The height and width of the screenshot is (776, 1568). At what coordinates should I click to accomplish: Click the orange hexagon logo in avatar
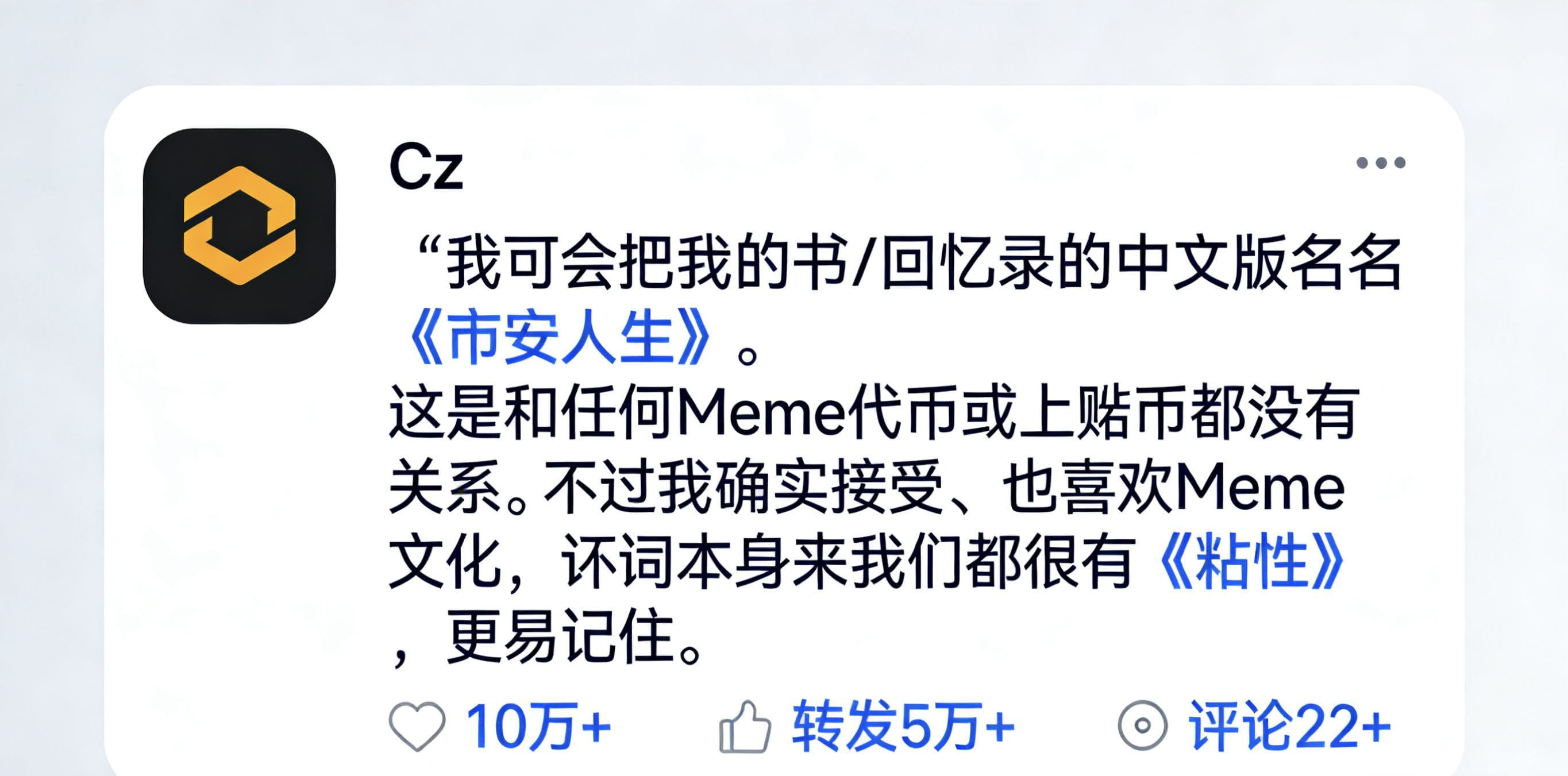tap(239, 226)
